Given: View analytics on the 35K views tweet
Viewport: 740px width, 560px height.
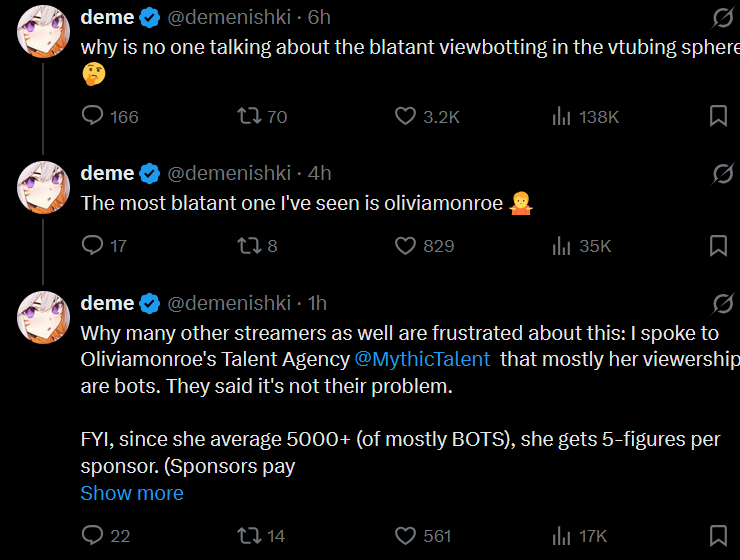Looking at the screenshot, I should [562, 246].
